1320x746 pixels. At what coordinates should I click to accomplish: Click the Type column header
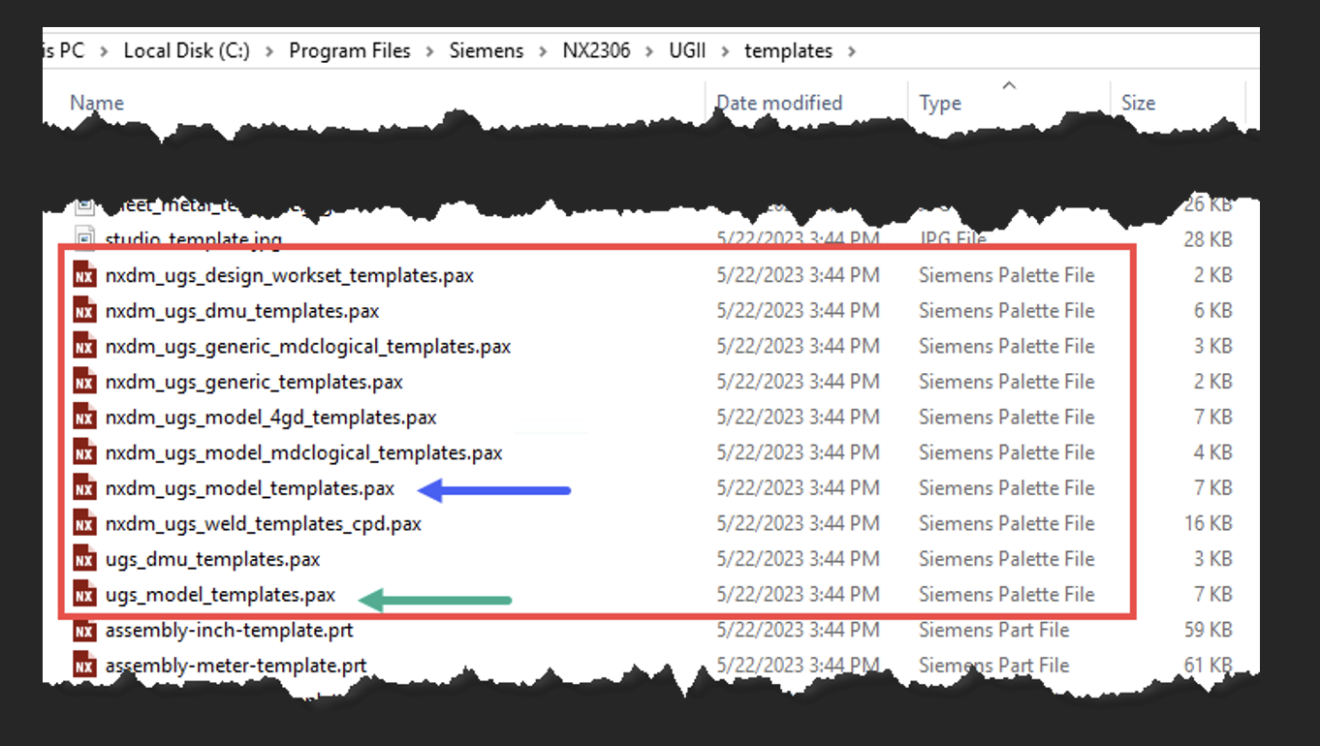pos(940,103)
